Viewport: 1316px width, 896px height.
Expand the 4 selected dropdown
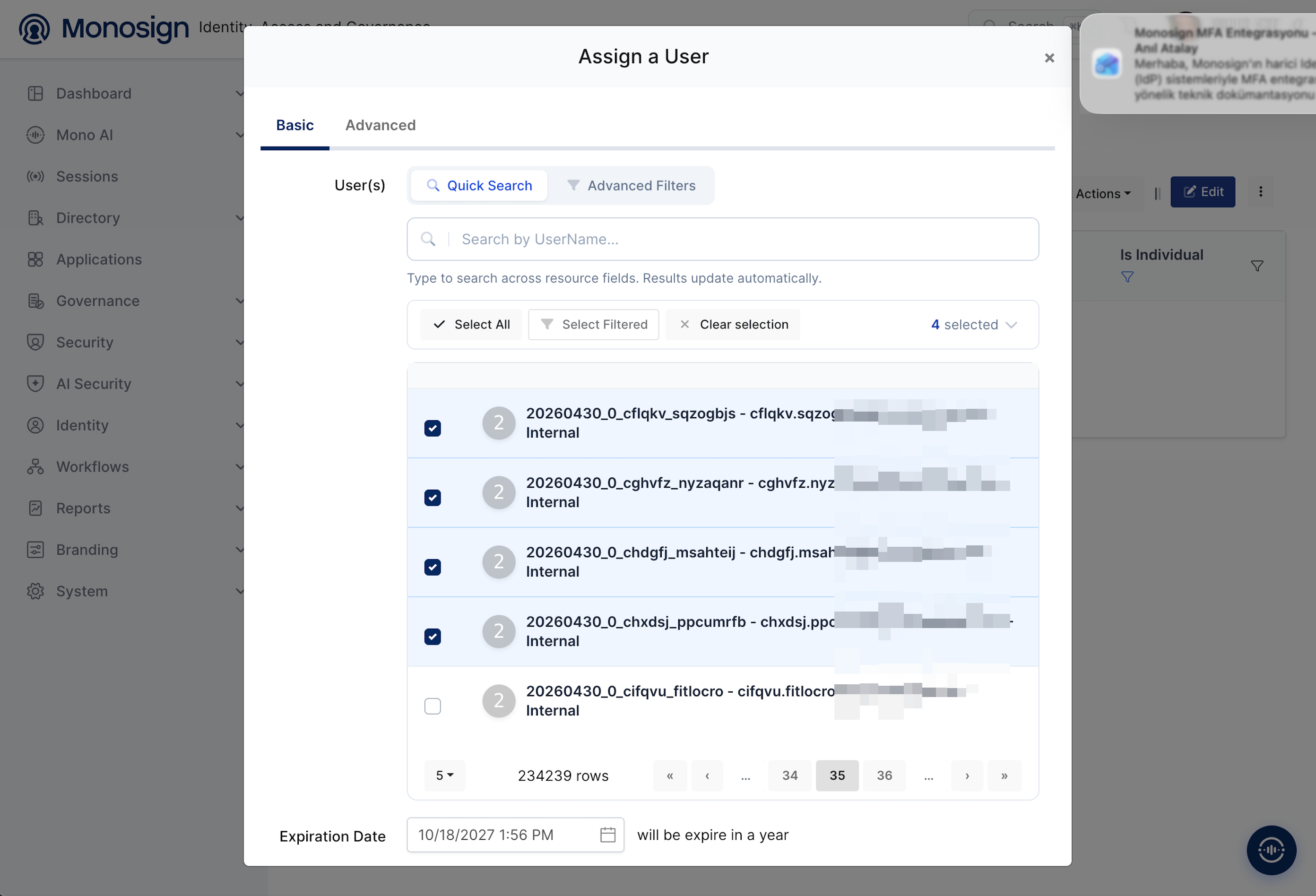tap(974, 324)
